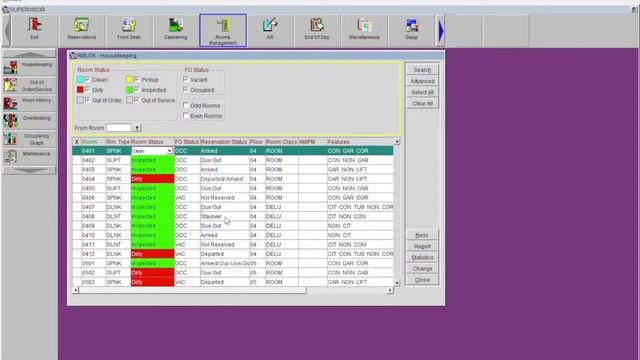Click the table's vertical scroll down arrow
The width and height of the screenshot is (640, 360).
point(397,282)
